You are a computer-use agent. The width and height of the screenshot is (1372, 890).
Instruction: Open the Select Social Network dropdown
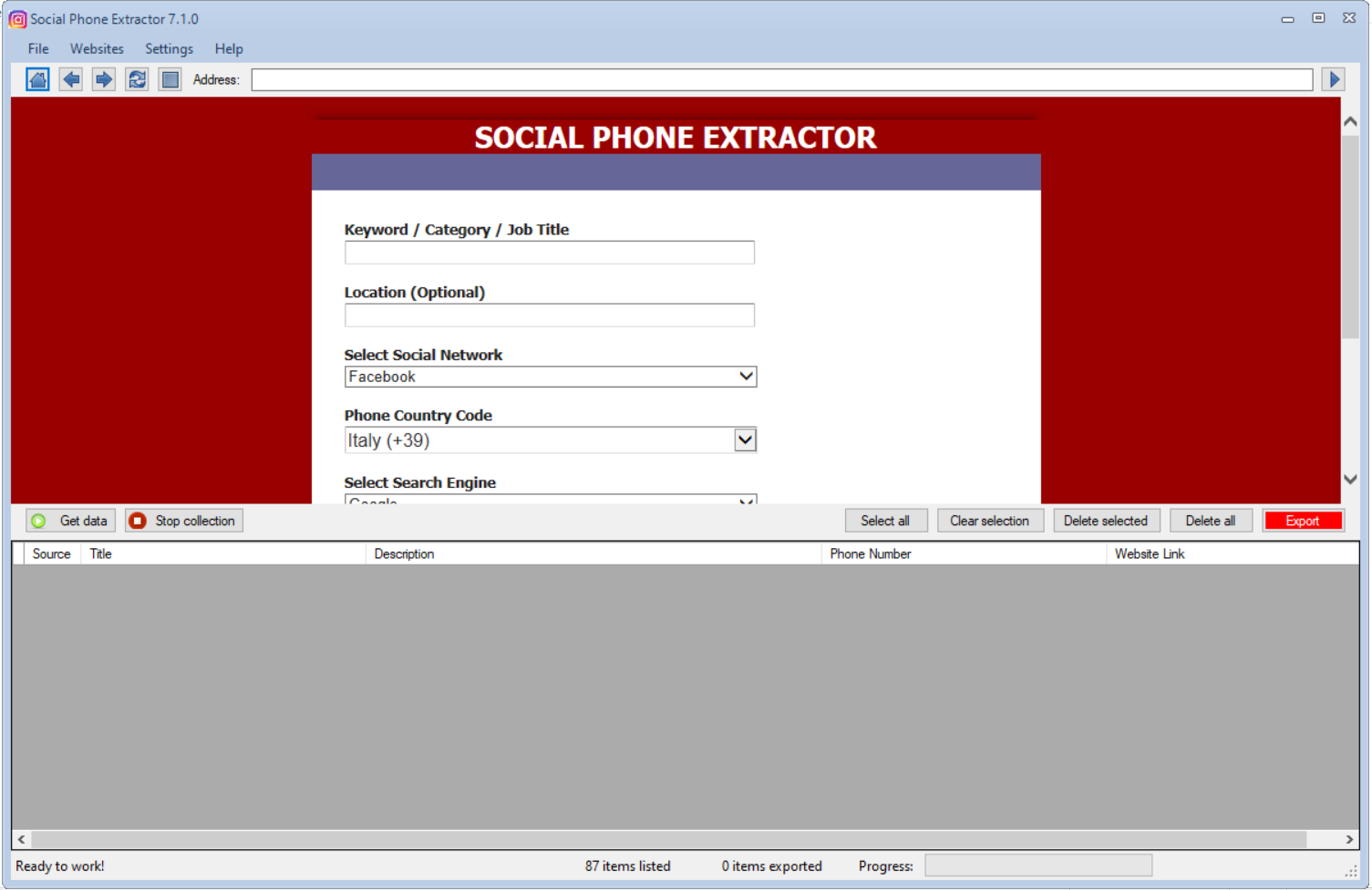550,377
